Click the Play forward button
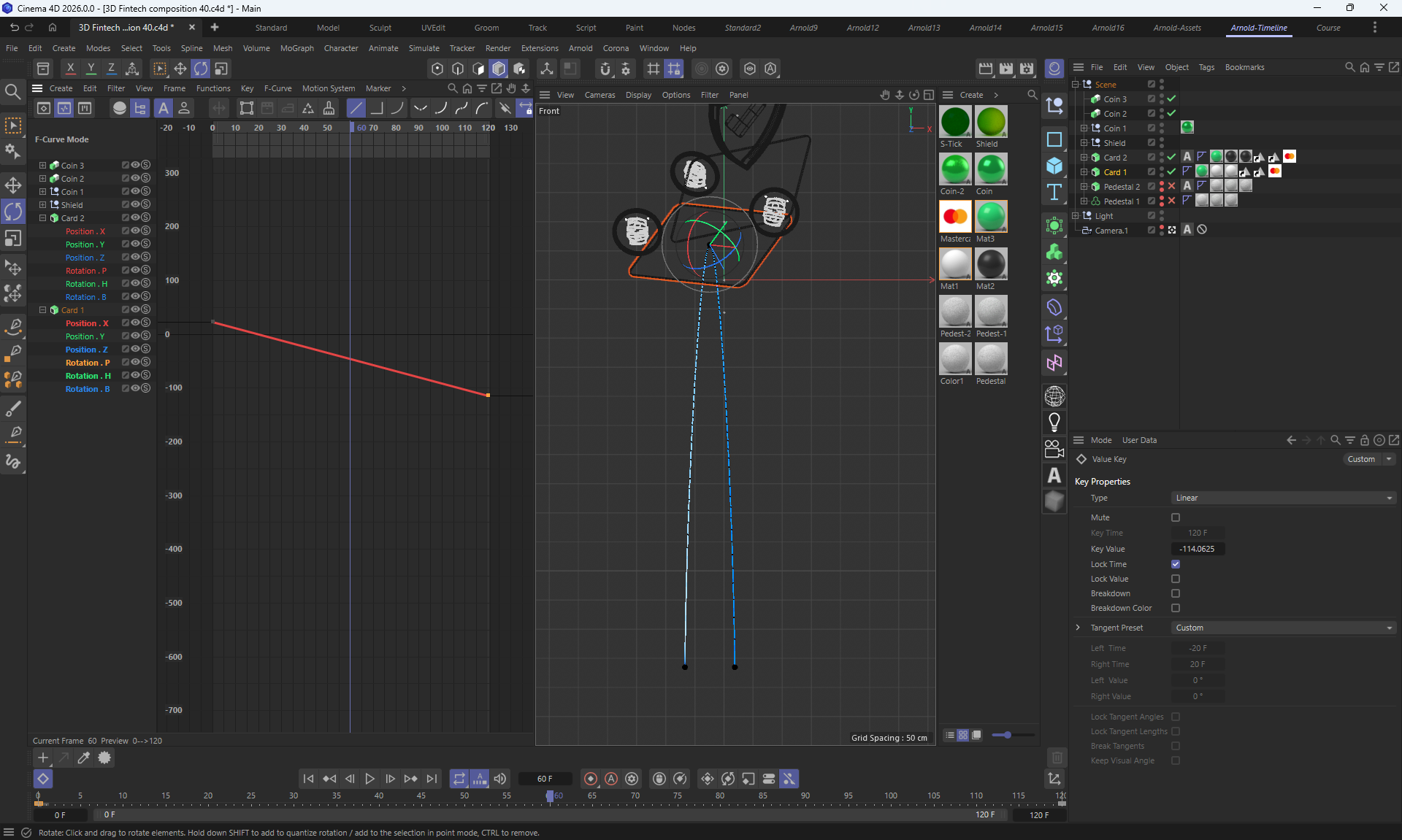 coord(369,779)
